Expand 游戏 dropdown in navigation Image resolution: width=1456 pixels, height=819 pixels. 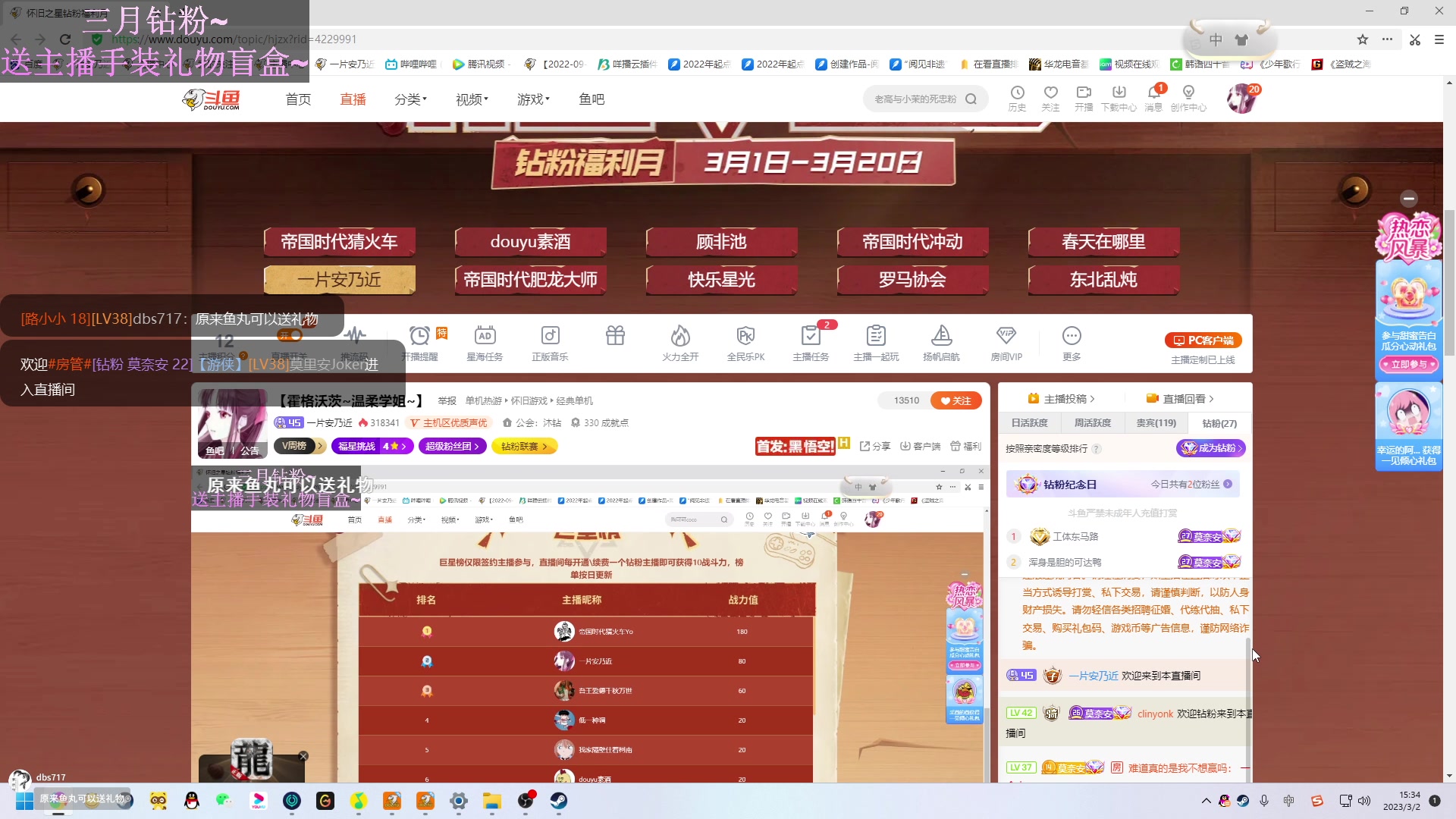[533, 99]
